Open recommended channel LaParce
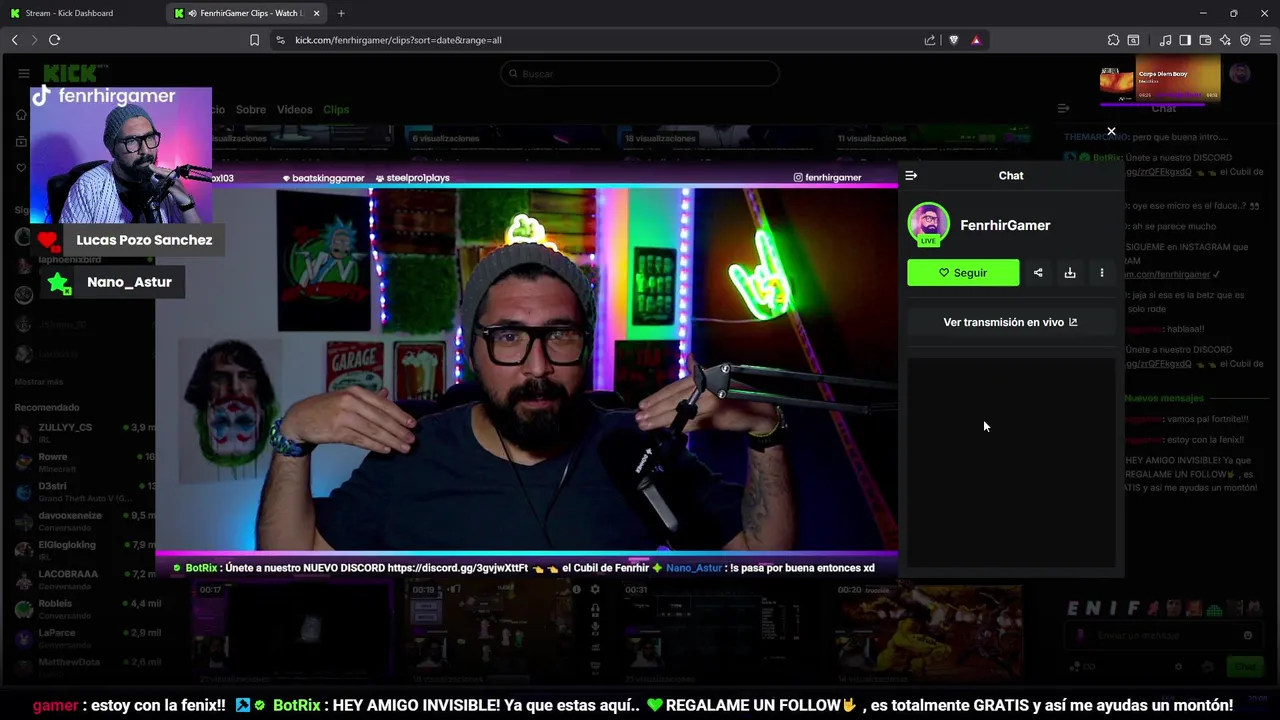 pyautogui.click(x=85, y=638)
